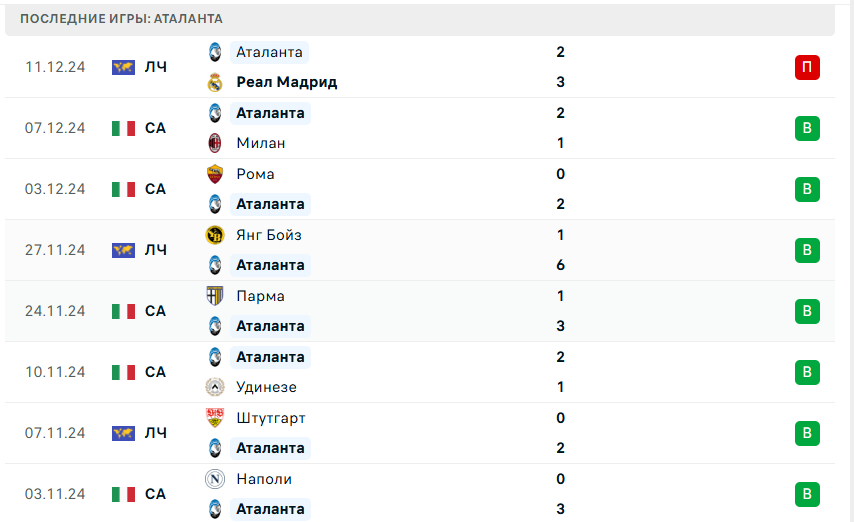Viewport: 854px width, 522px height.
Task: Click the Champions League icon on 11.12.24
Action: pyautogui.click(x=124, y=67)
